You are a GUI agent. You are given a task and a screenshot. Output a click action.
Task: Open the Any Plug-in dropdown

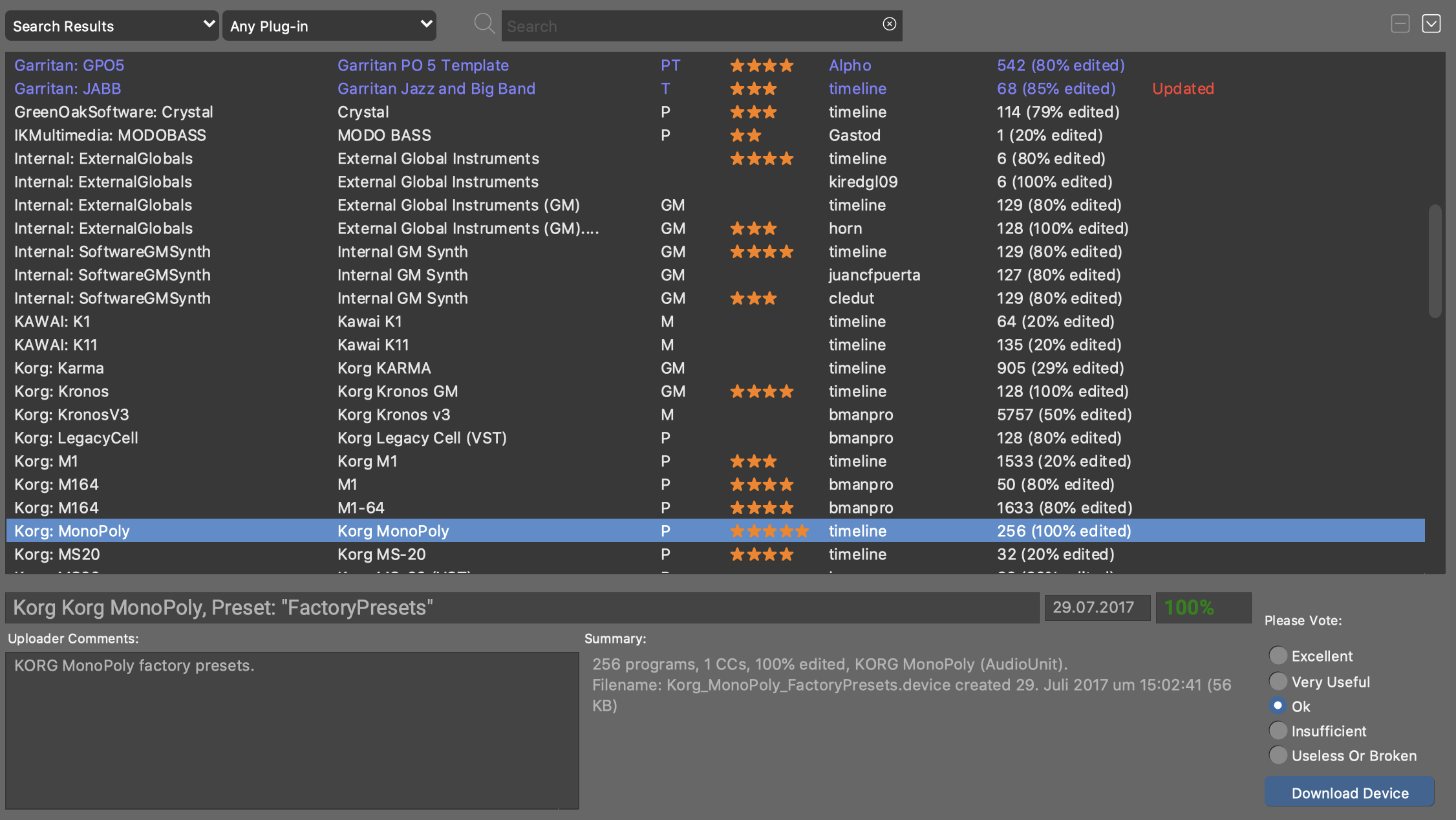coord(329,26)
